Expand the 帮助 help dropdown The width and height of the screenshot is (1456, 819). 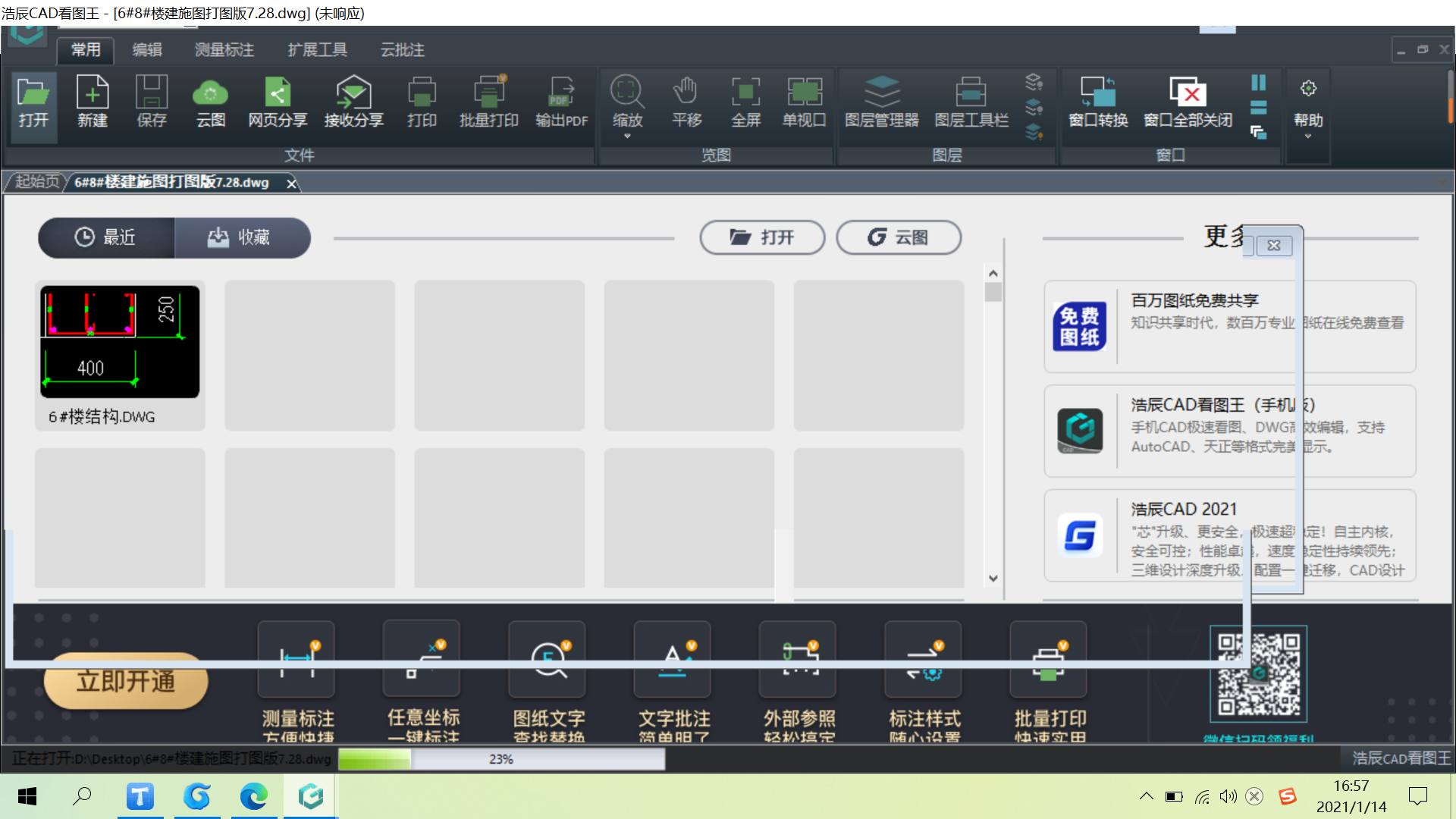1308,136
